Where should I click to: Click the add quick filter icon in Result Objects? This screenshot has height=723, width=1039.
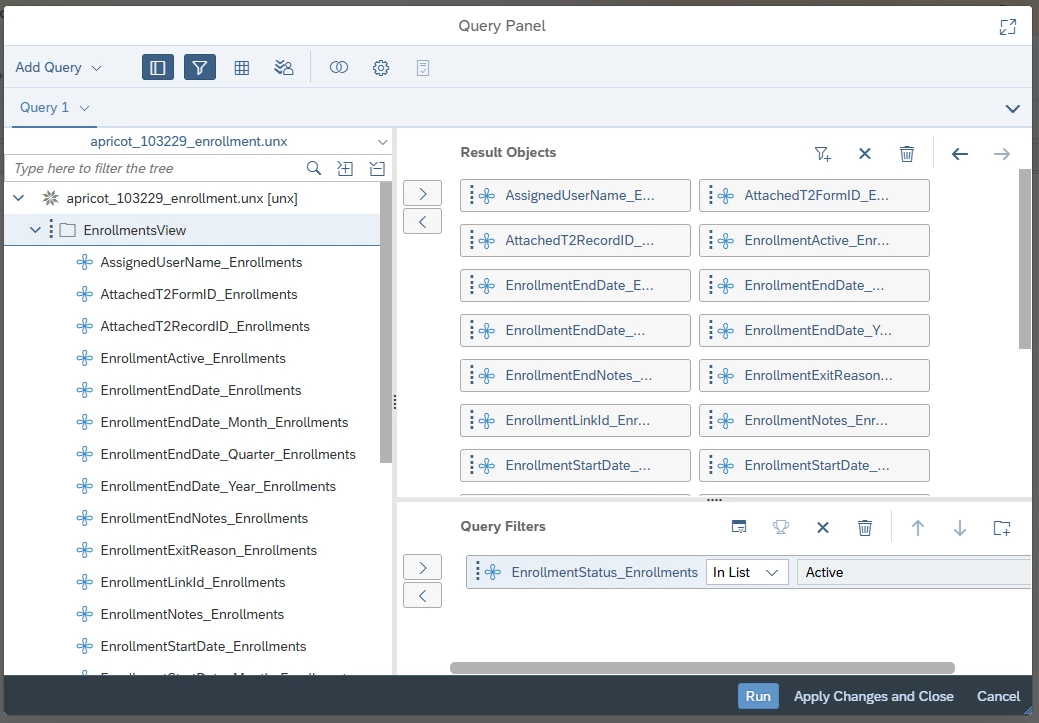[822, 154]
